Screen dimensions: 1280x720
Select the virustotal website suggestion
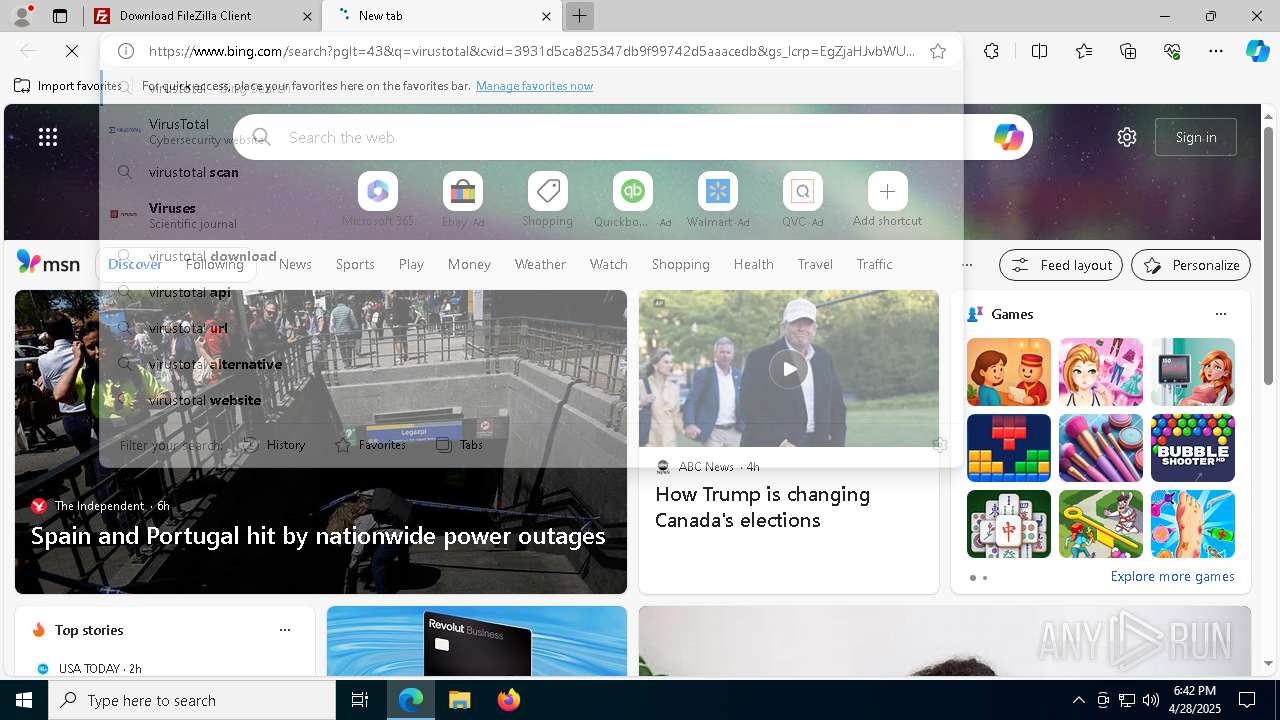531,400
